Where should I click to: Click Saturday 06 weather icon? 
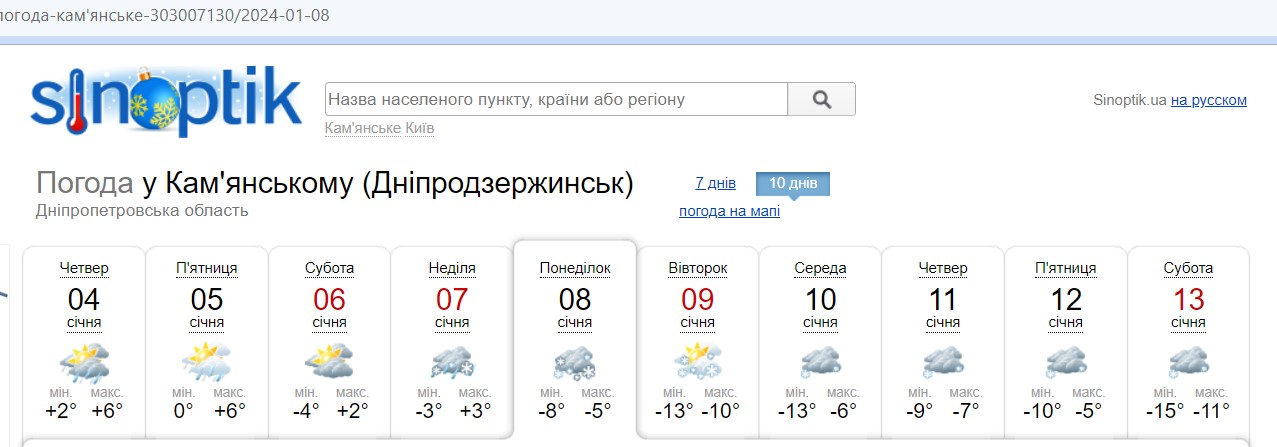point(329,362)
